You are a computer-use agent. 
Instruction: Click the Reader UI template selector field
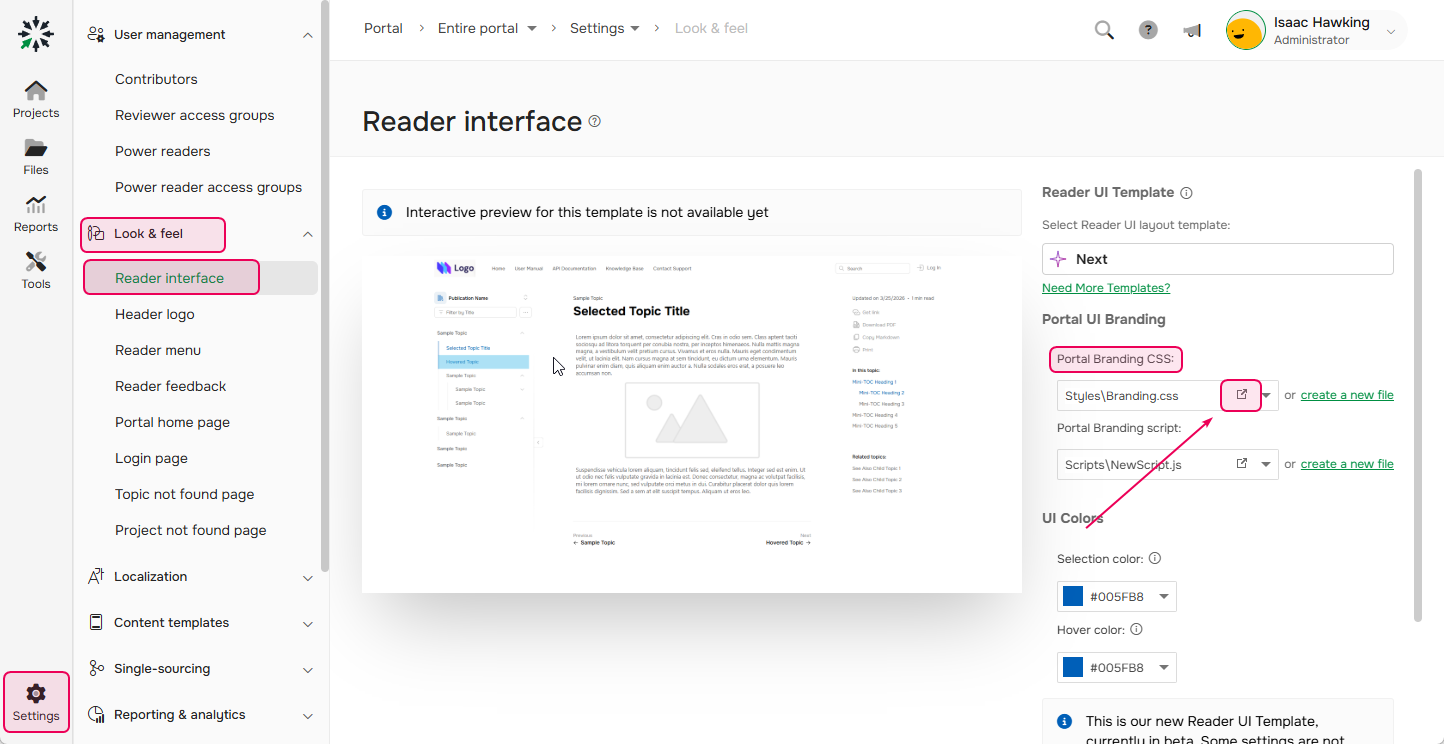1217,259
